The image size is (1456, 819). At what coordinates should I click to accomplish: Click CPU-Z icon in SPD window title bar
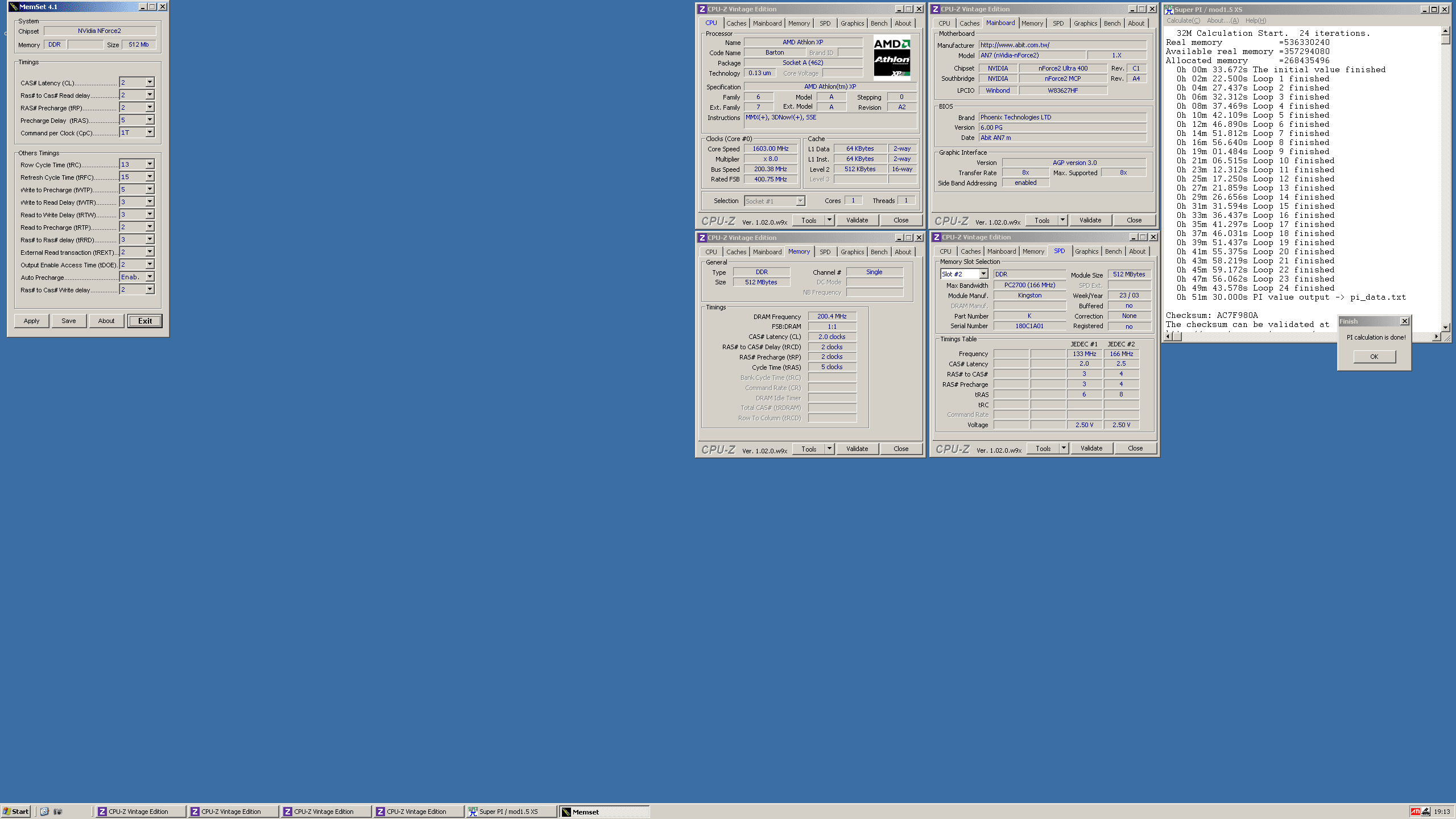pos(937,237)
